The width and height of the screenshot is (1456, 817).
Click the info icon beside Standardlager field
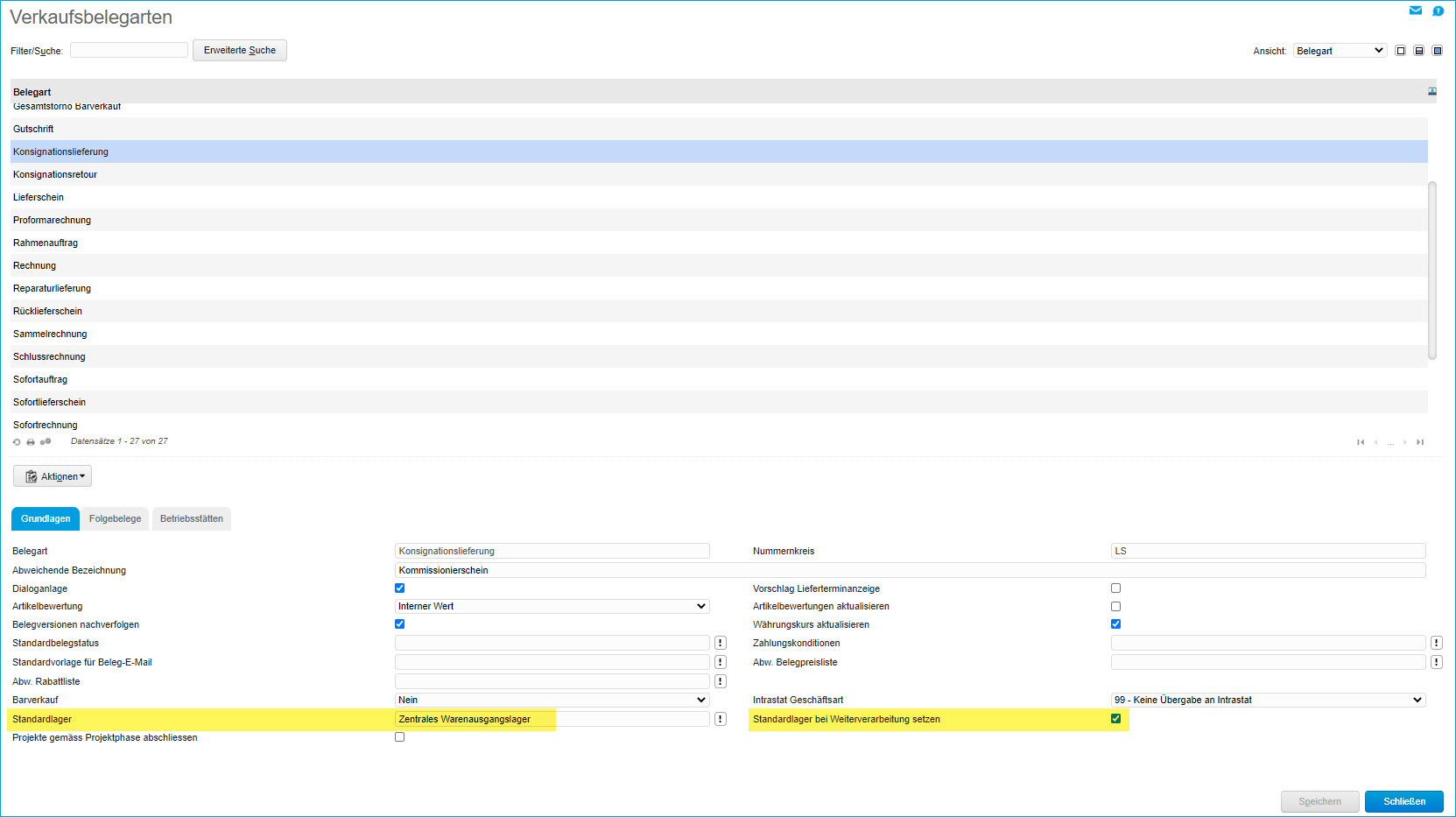tap(721, 719)
